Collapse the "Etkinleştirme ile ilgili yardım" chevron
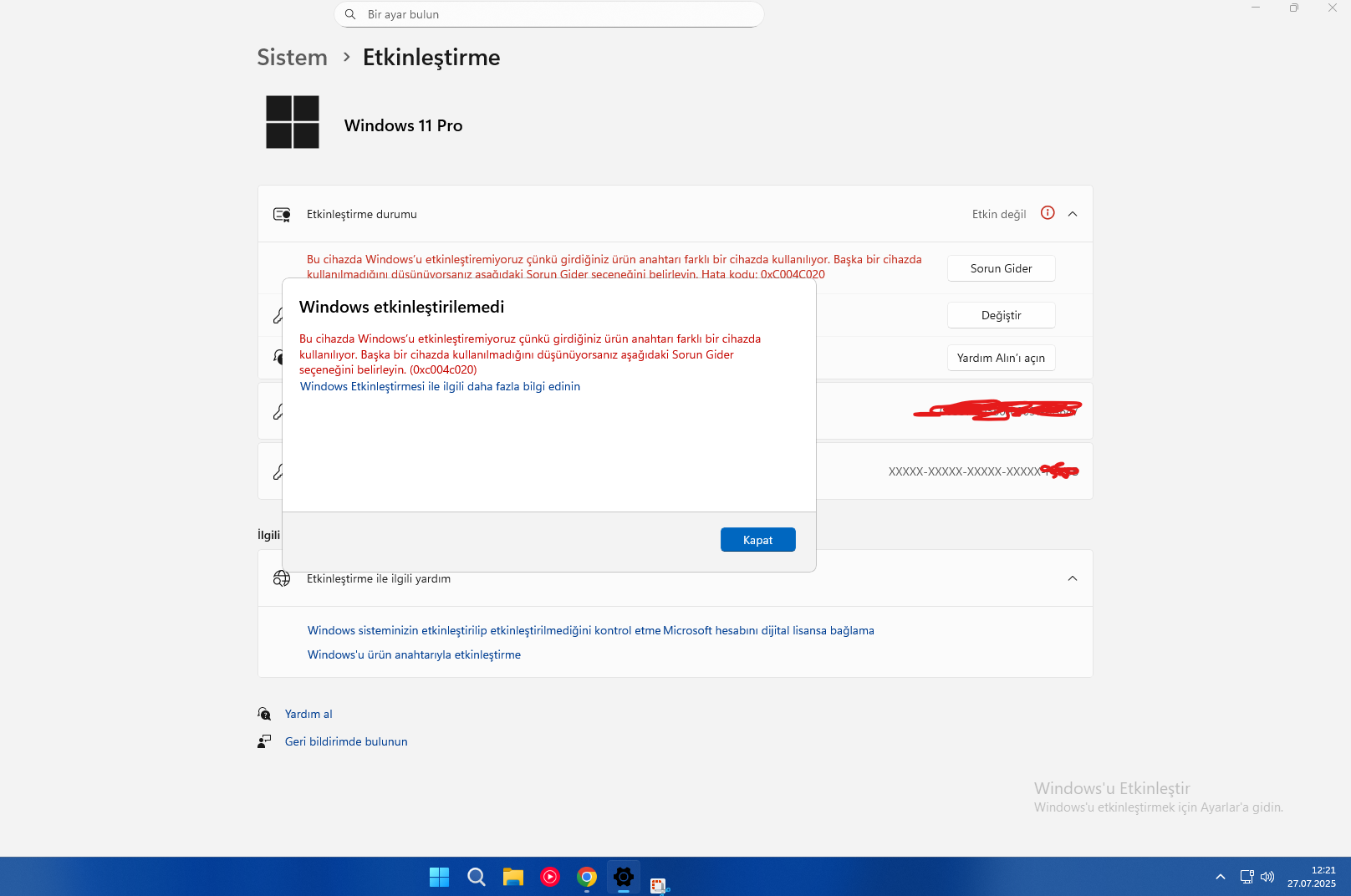Image resolution: width=1351 pixels, height=896 pixels. [x=1073, y=578]
